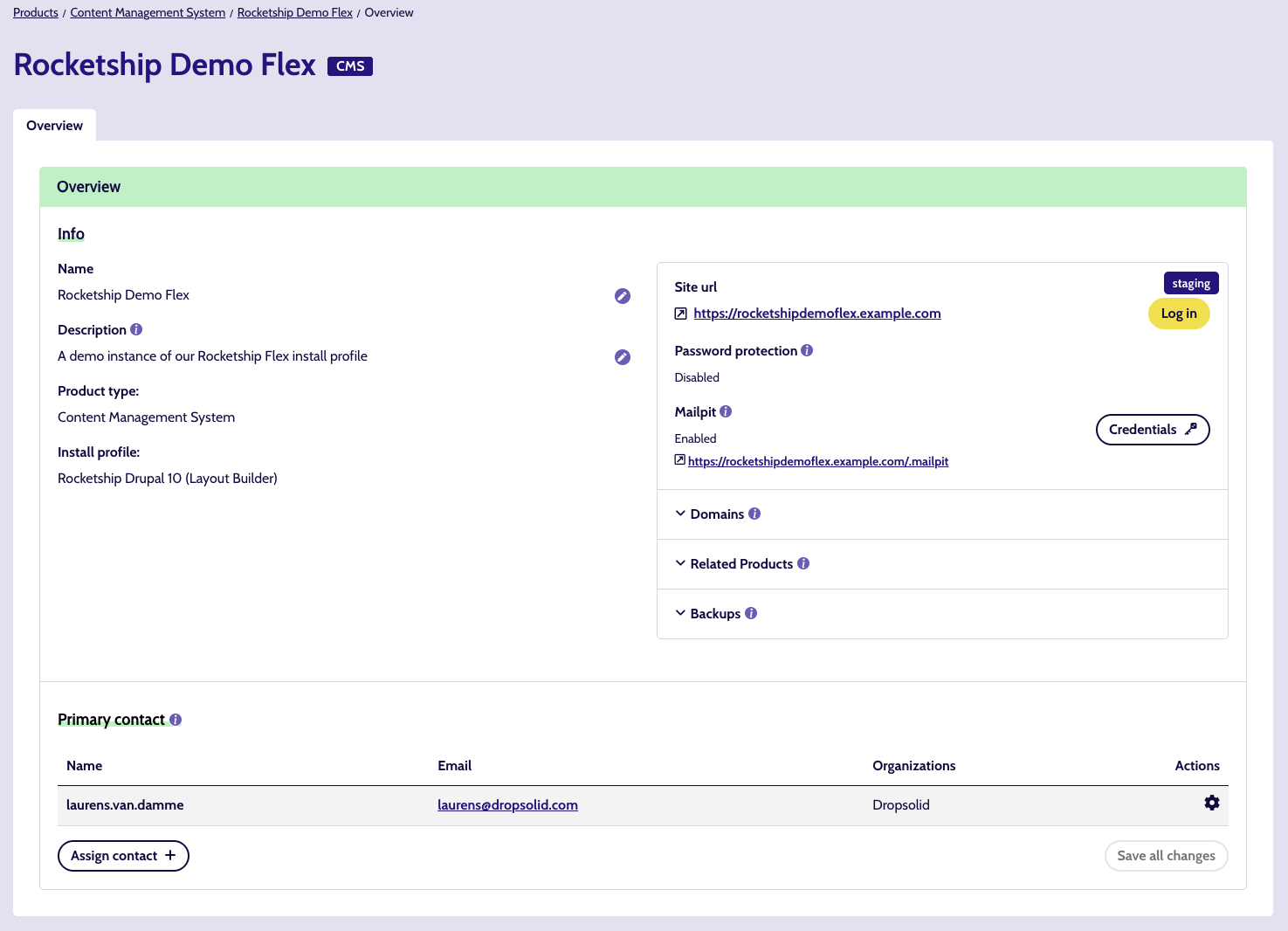Click the info icon next to Description

[x=136, y=329]
